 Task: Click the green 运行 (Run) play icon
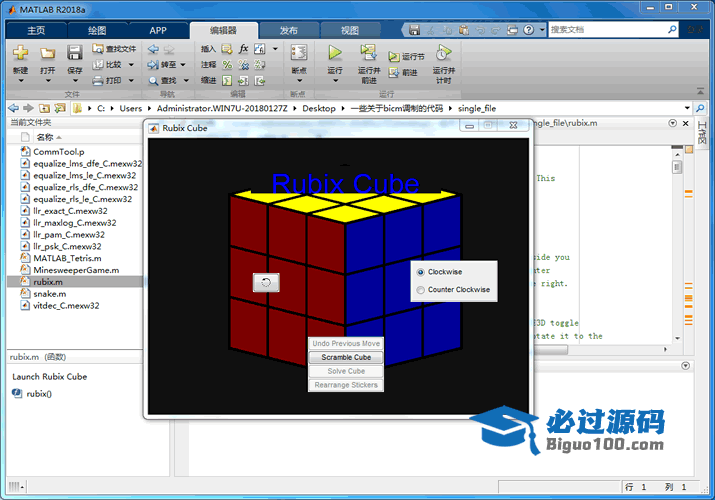pyautogui.click(x=335, y=53)
